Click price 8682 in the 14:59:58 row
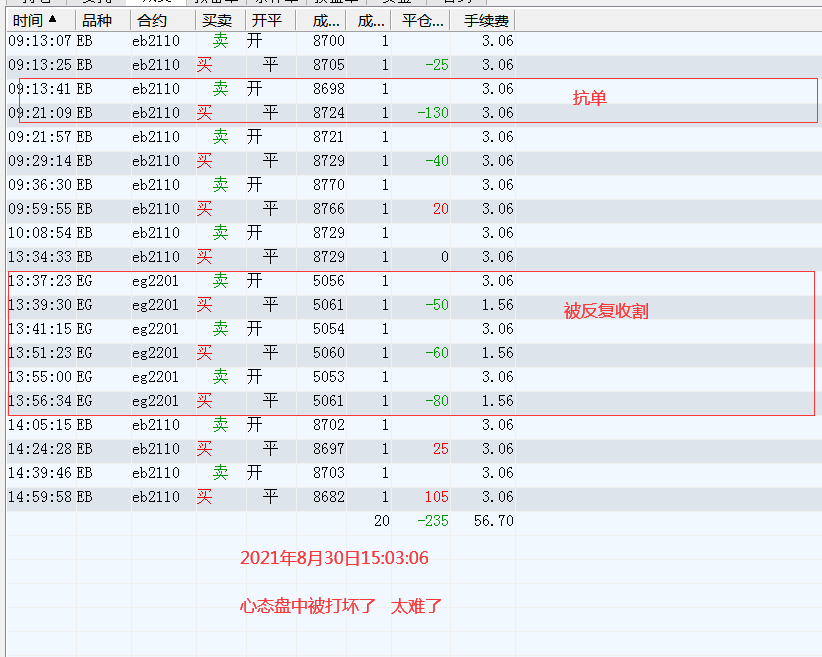 (329, 497)
